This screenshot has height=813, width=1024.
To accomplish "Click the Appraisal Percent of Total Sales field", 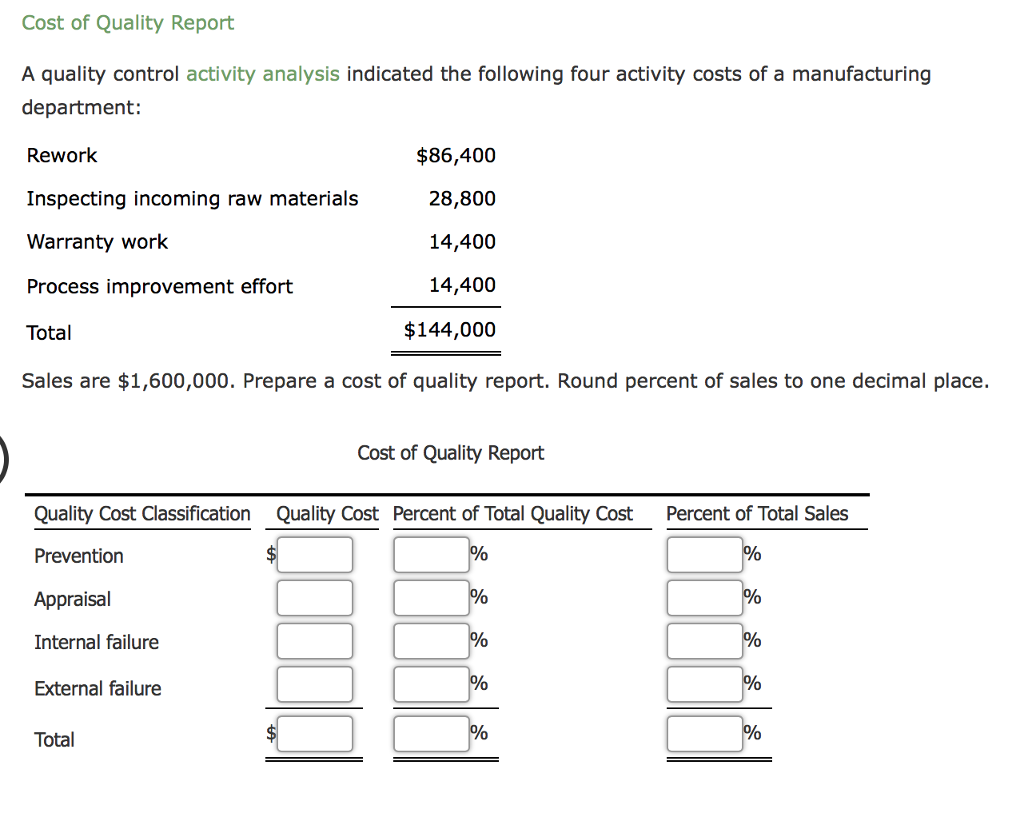I will (x=703, y=597).
